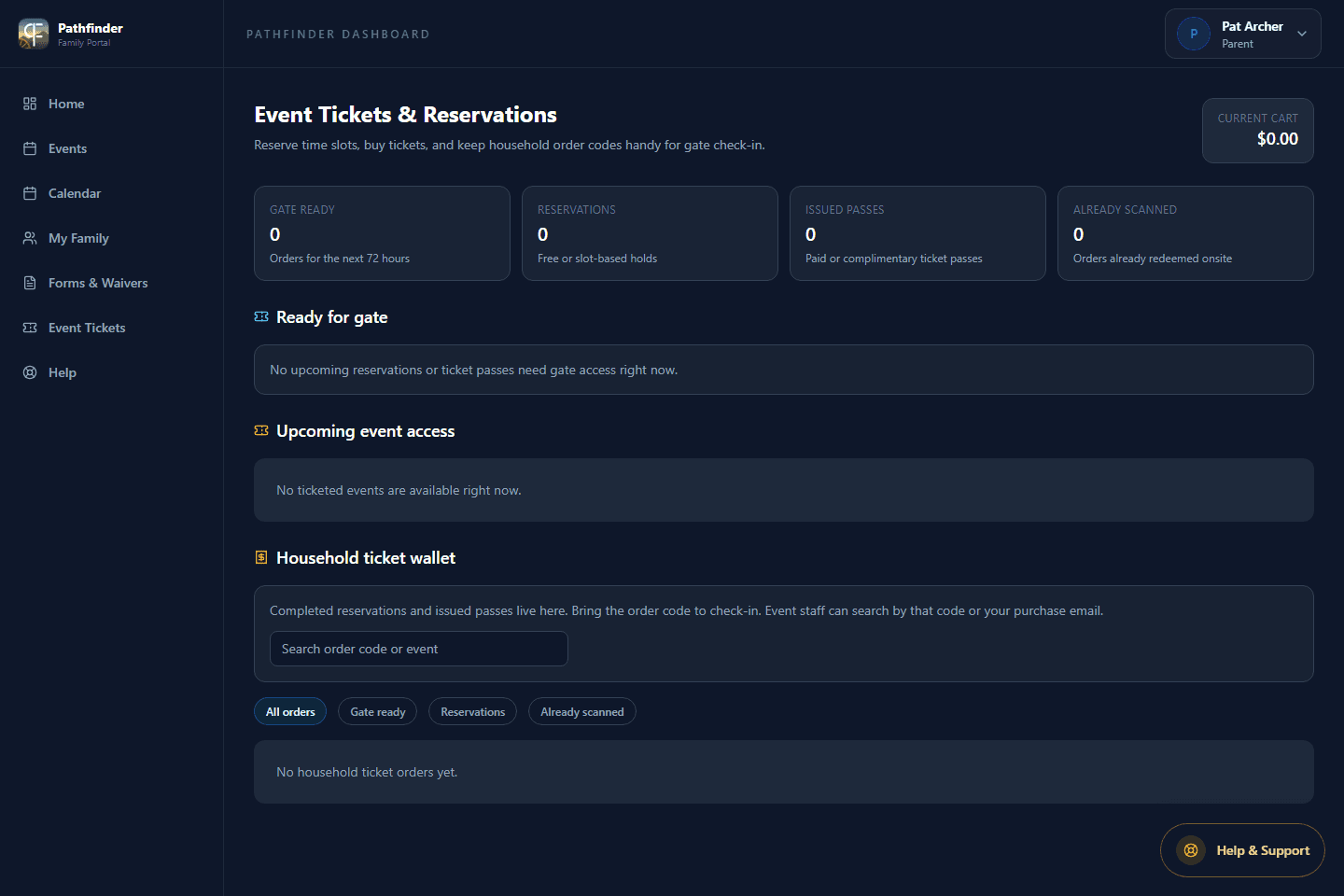Click the Search order code or event field
Viewport: 1344px width, 896px height.
coord(419,649)
